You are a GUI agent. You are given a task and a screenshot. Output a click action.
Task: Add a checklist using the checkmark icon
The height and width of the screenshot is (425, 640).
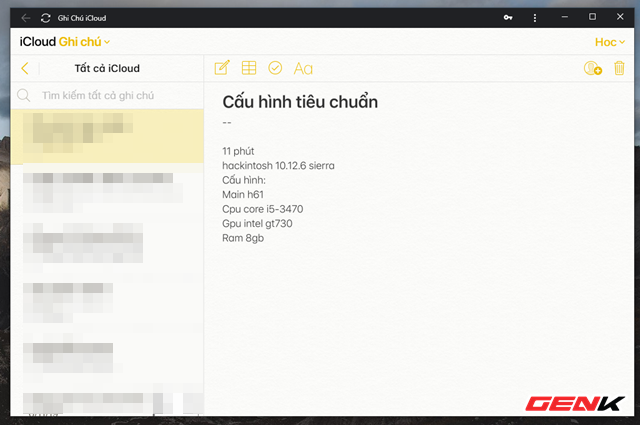point(275,68)
